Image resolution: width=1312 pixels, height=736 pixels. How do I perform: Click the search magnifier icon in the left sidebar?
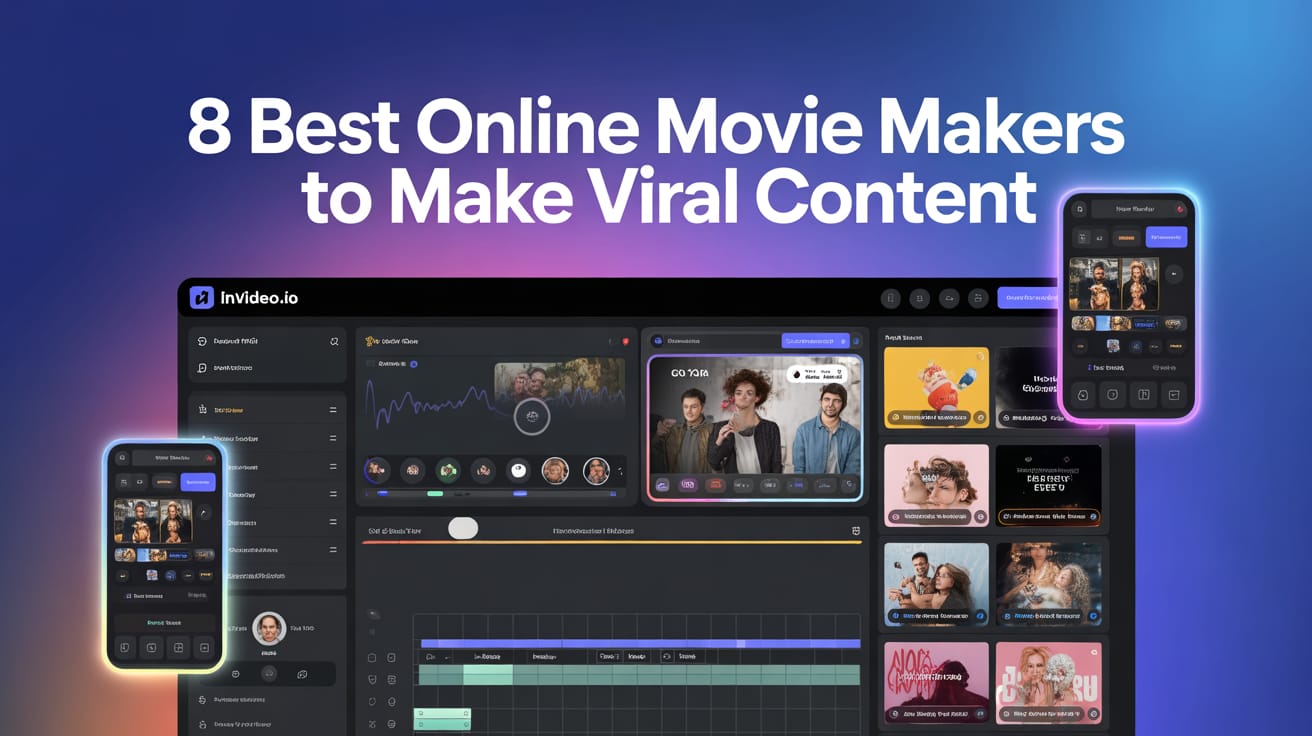(334, 341)
